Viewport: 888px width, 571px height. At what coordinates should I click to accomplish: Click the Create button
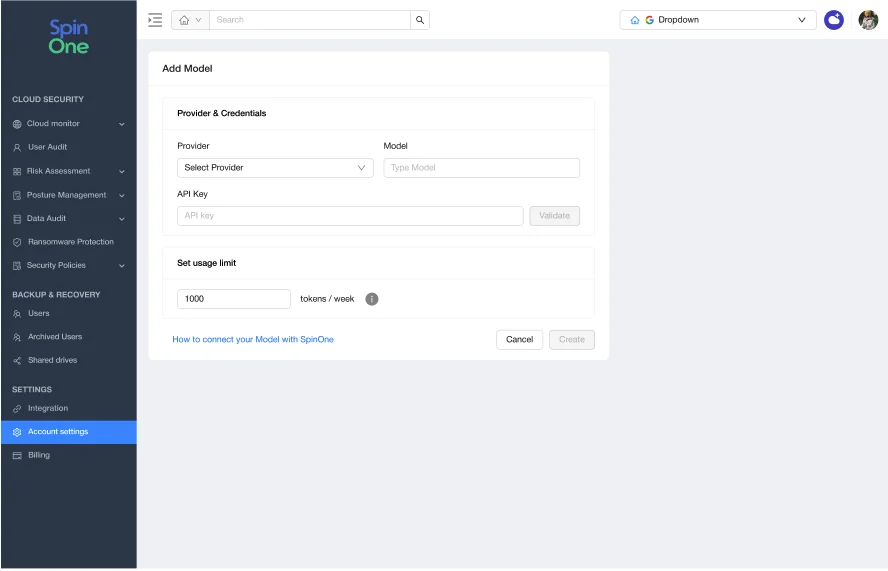(x=571, y=340)
